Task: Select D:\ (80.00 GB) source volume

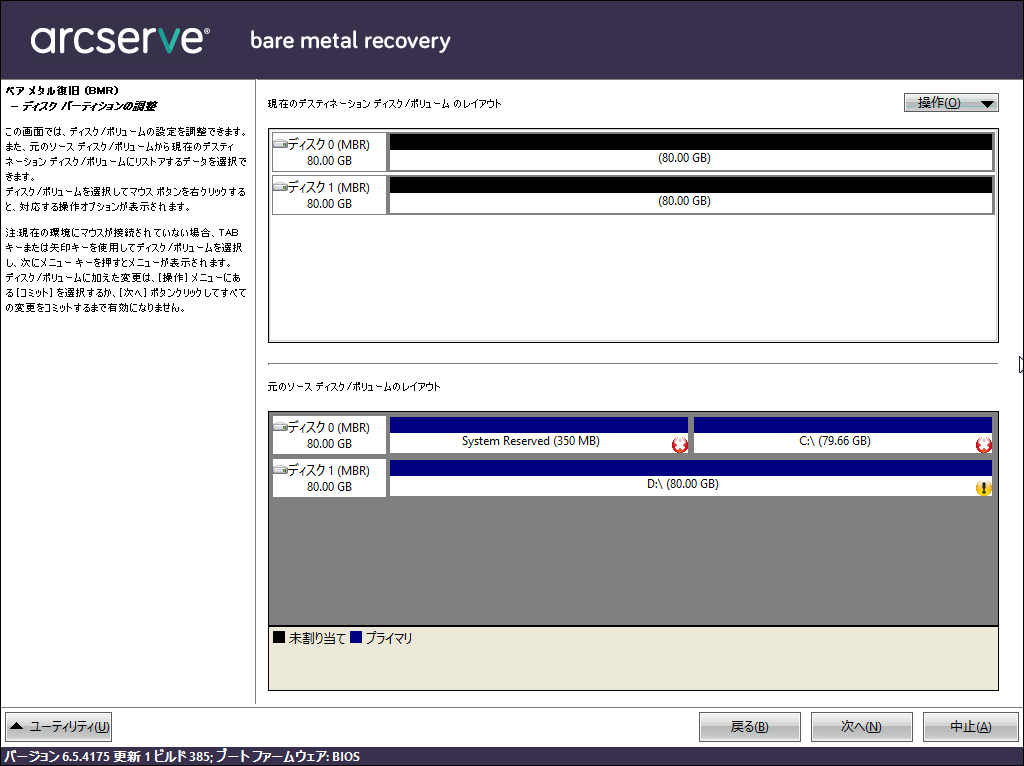Action: [x=691, y=478]
